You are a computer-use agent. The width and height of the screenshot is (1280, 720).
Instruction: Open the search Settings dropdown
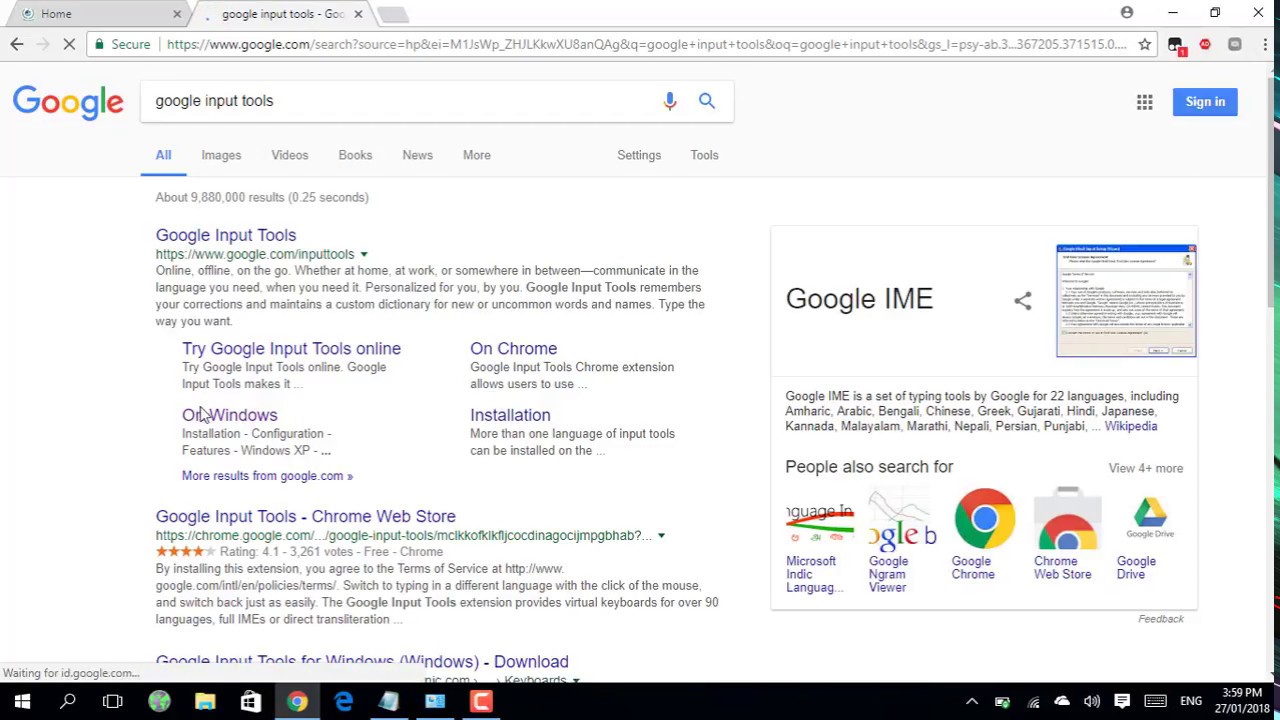click(639, 155)
